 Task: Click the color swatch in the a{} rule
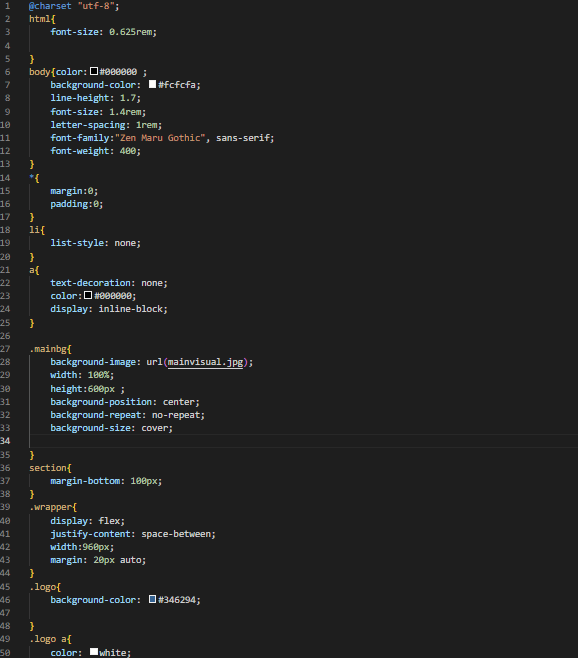(x=88, y=295)
